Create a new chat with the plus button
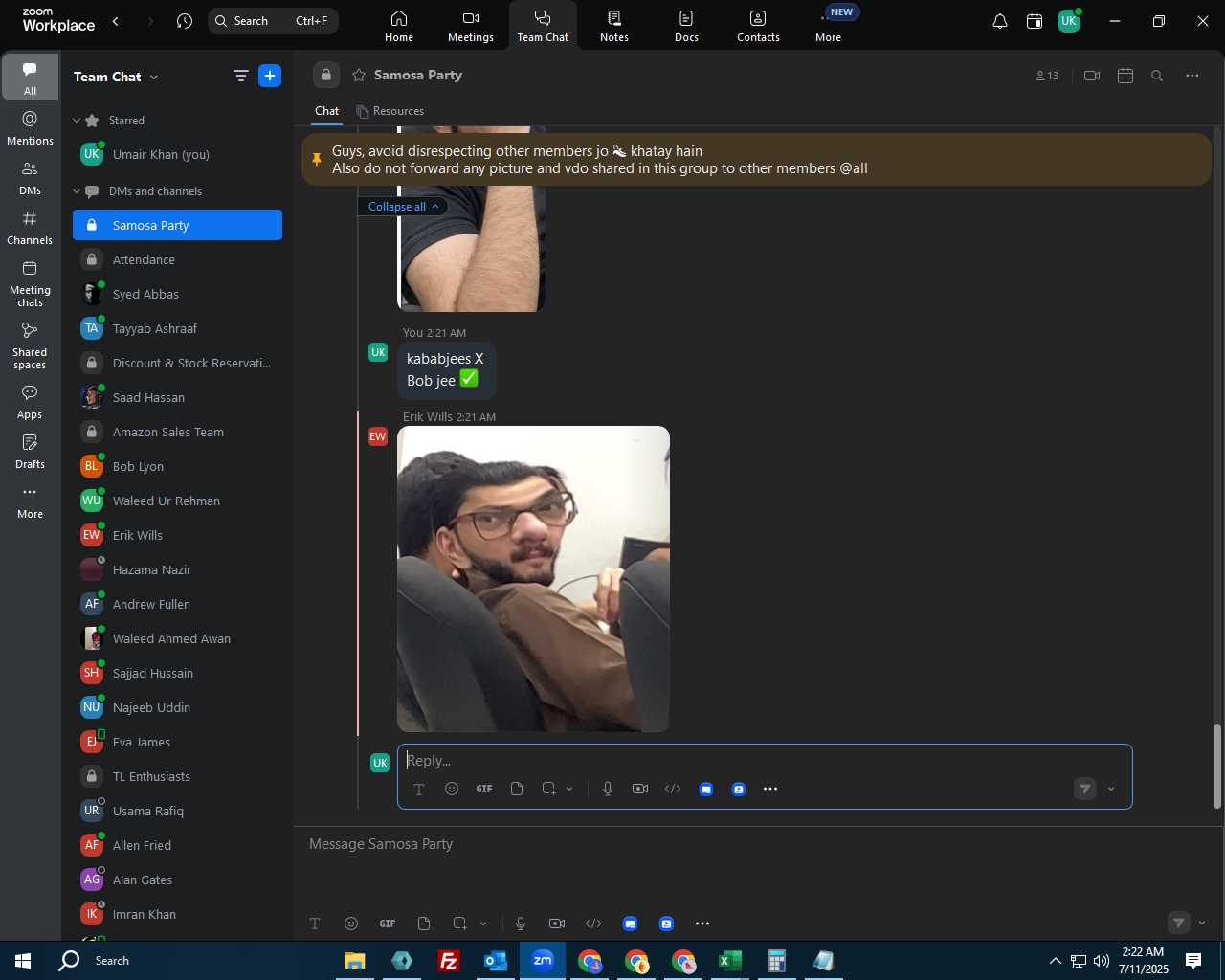 pos(270,76)
